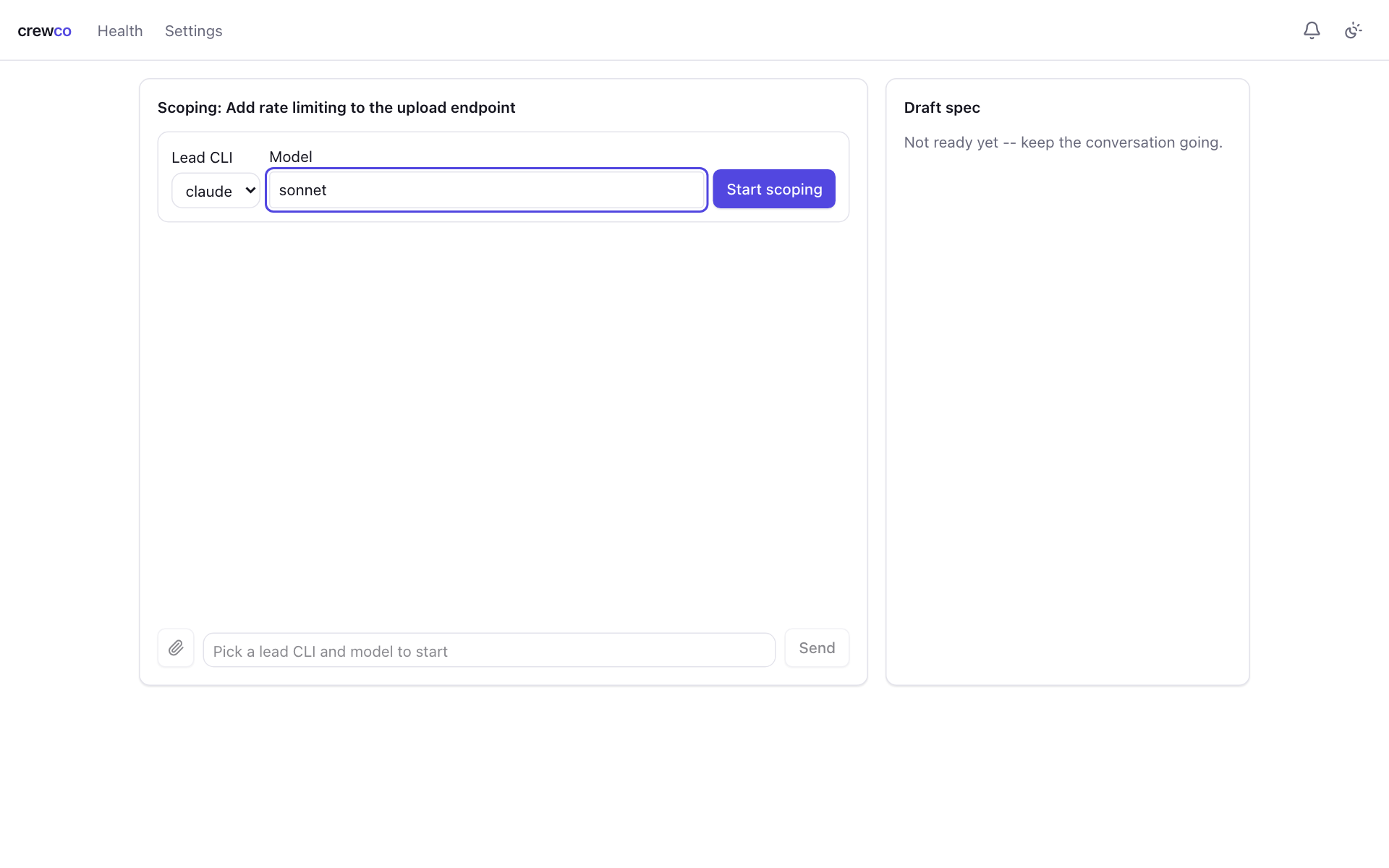Open the Settings nav item
Screen dimensions: 1389x868
point(193,31)
